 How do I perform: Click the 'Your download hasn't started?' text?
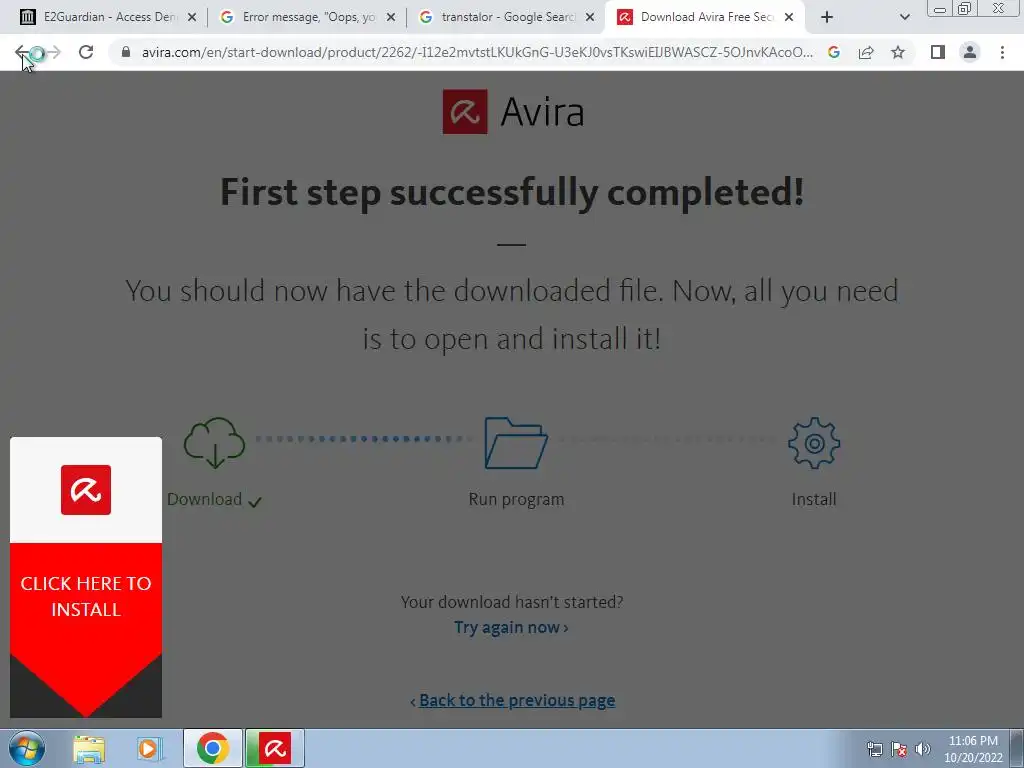[x=512, y=601]
